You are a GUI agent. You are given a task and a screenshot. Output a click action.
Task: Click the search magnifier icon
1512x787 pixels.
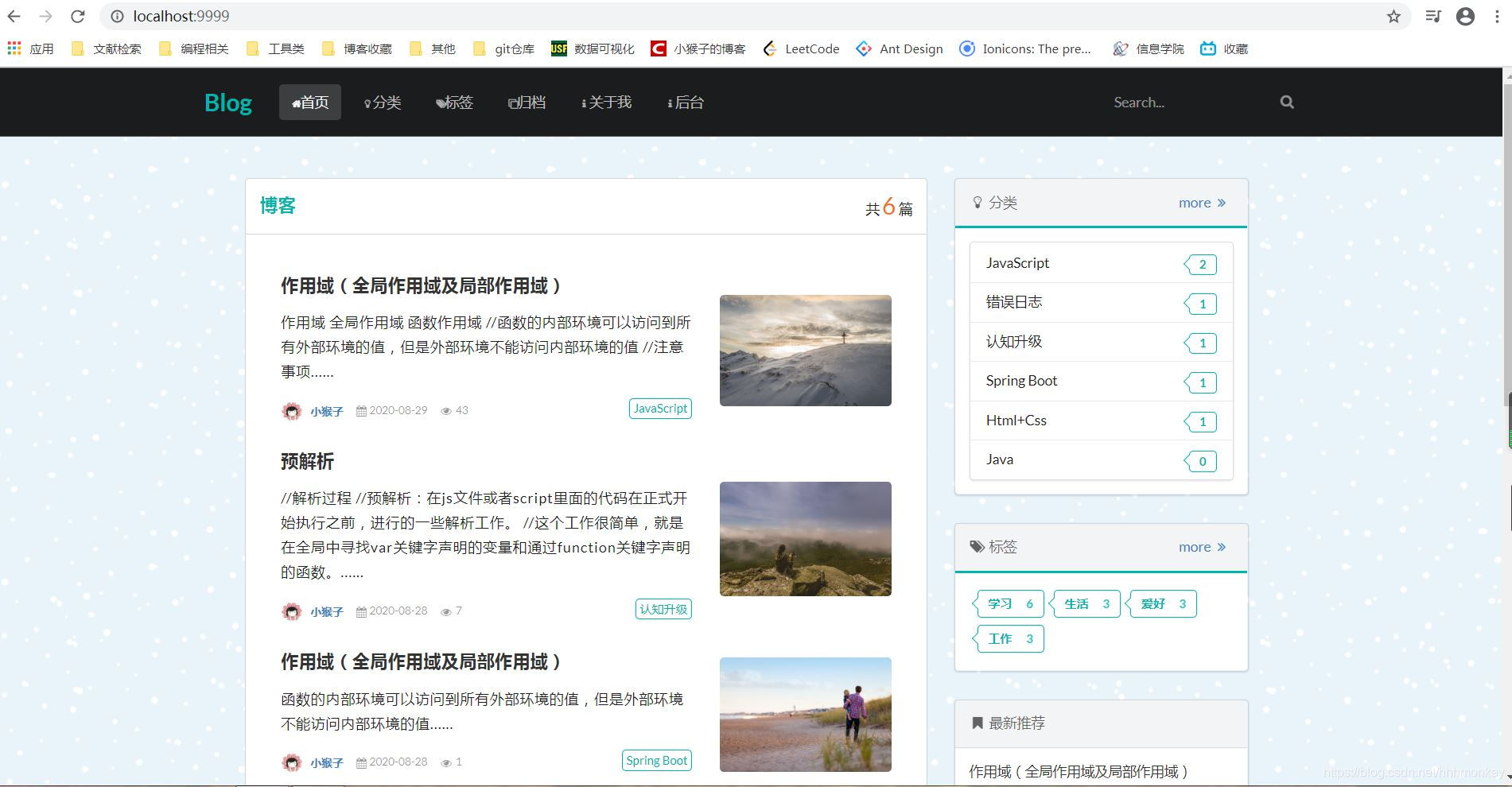click(x=1286, y=102)
